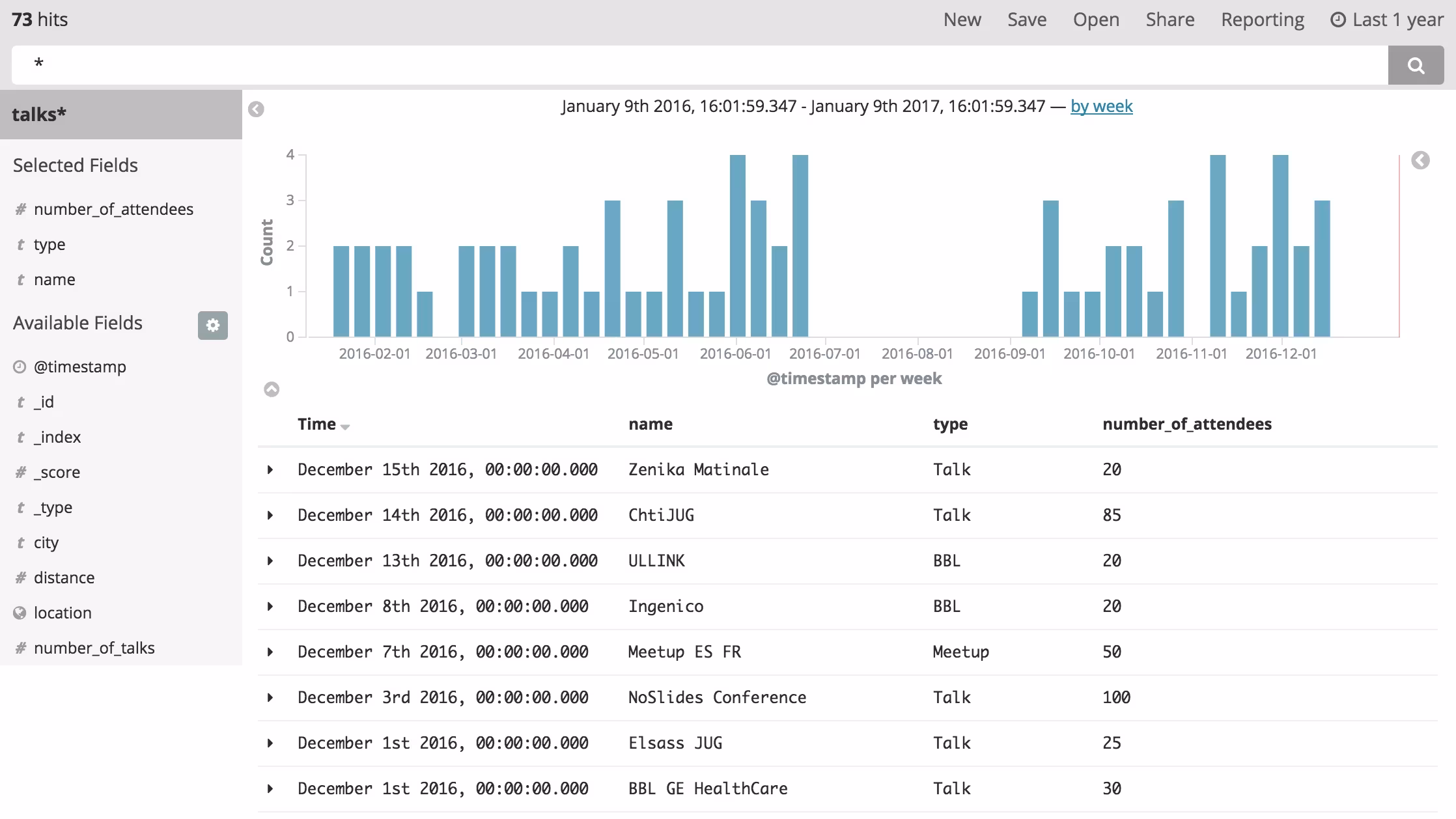Toggle Time column sort order arrow
Image resolution: width=1456 pixels, height=819 pixels.
[x=345, y=426]
